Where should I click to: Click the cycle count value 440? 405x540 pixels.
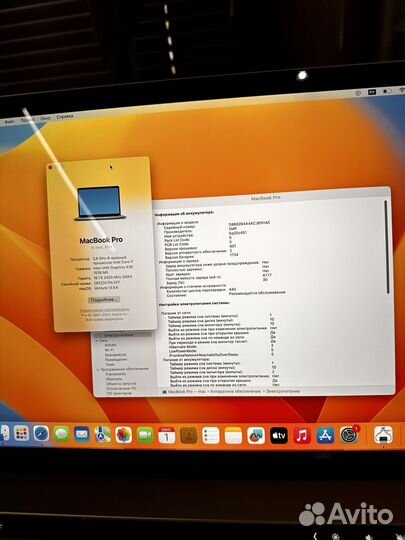click(232, 290)
